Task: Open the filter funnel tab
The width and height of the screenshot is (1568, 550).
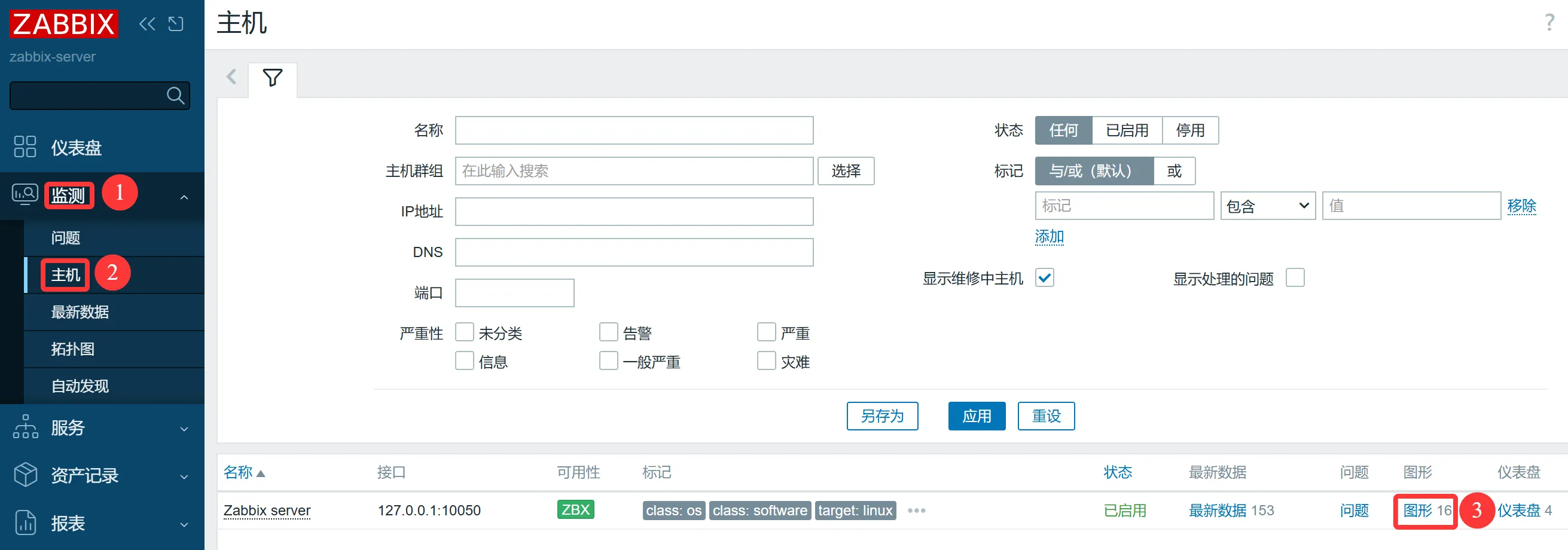Action: click(x=272, y=78)
